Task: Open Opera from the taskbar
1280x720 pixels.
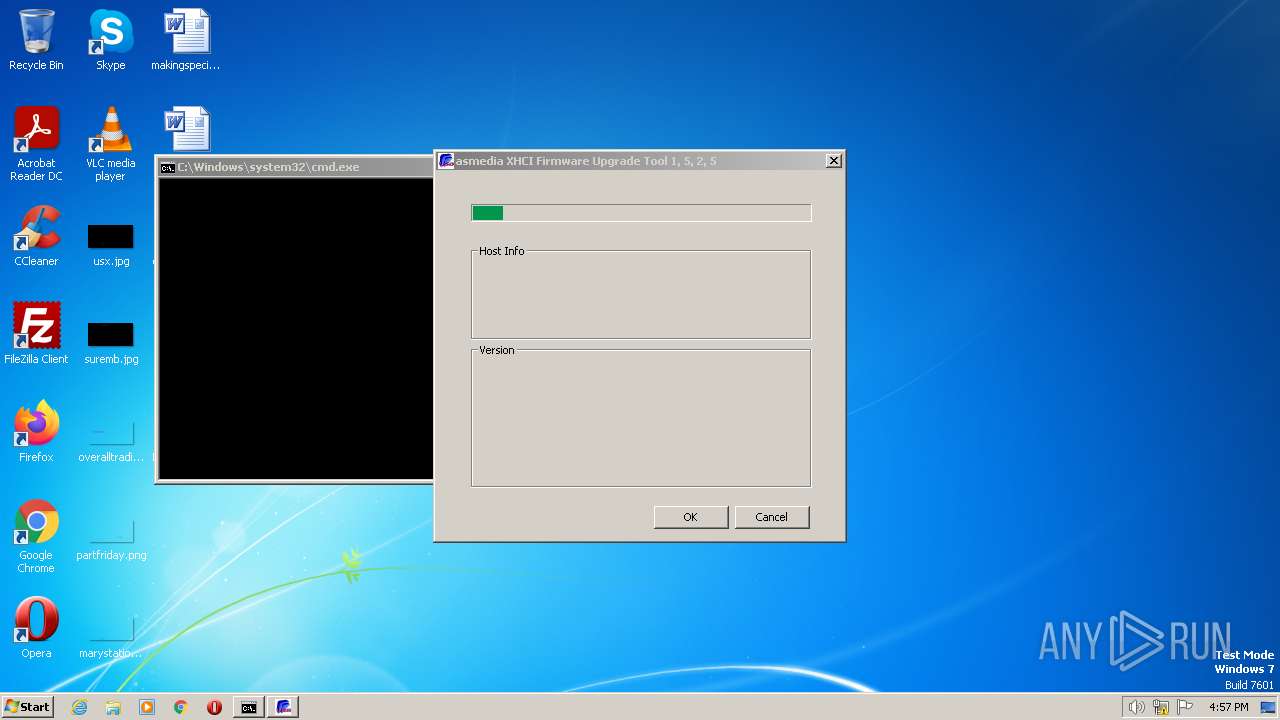Action: 214,707
